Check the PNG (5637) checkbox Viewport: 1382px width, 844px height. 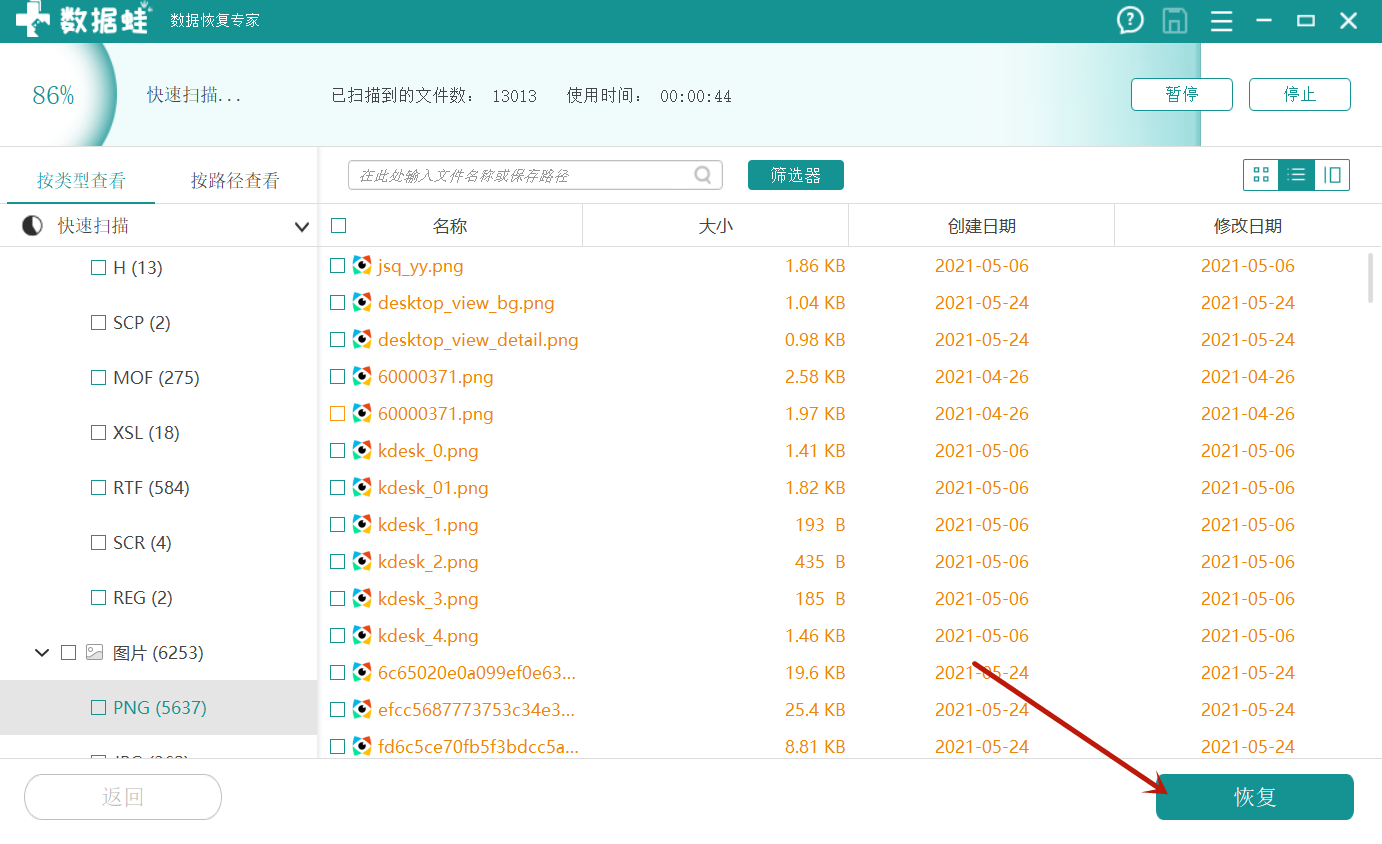coord(98,708)
